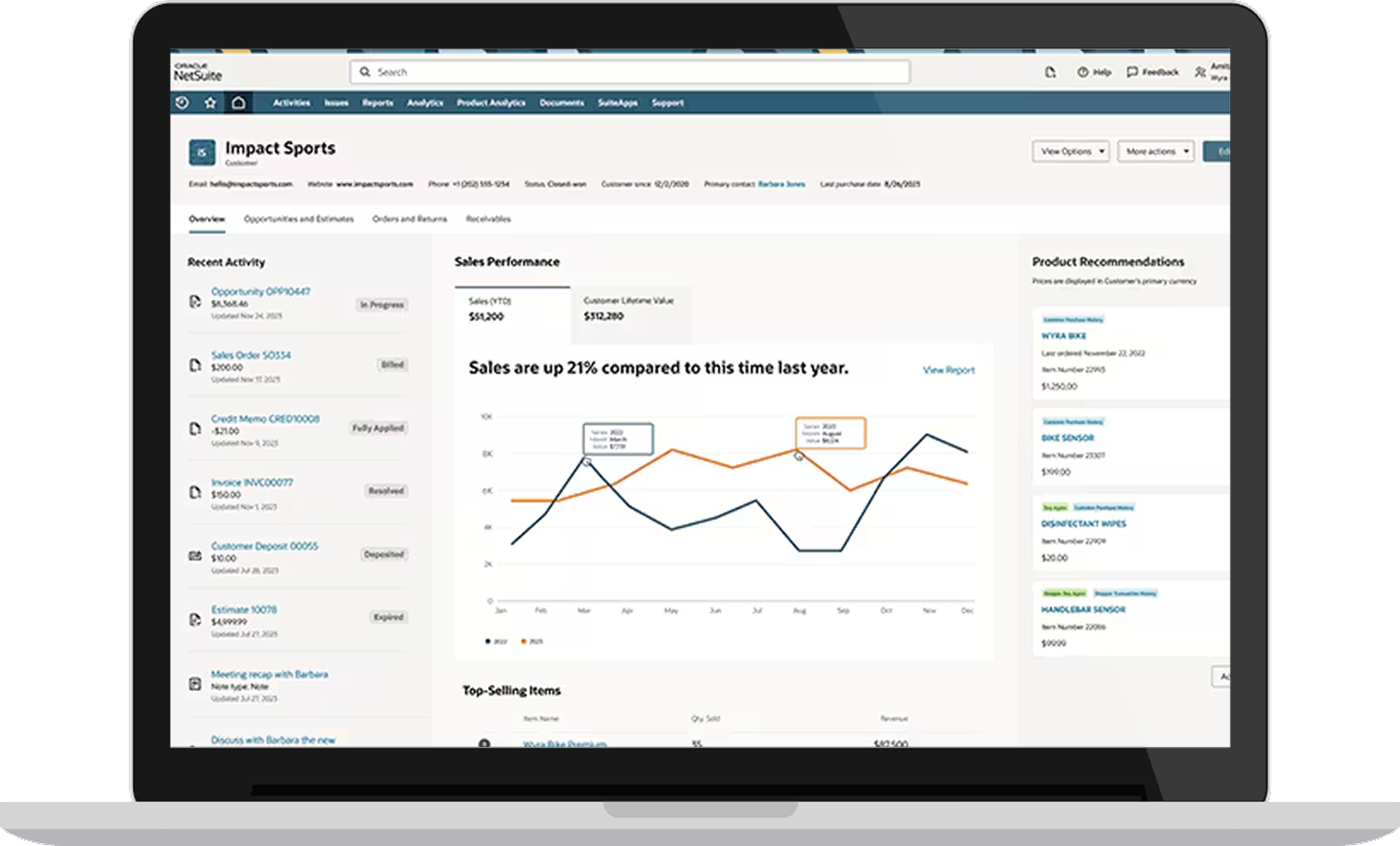Click the Feedback button label

pyautogui.click(x=1160, y=72)
